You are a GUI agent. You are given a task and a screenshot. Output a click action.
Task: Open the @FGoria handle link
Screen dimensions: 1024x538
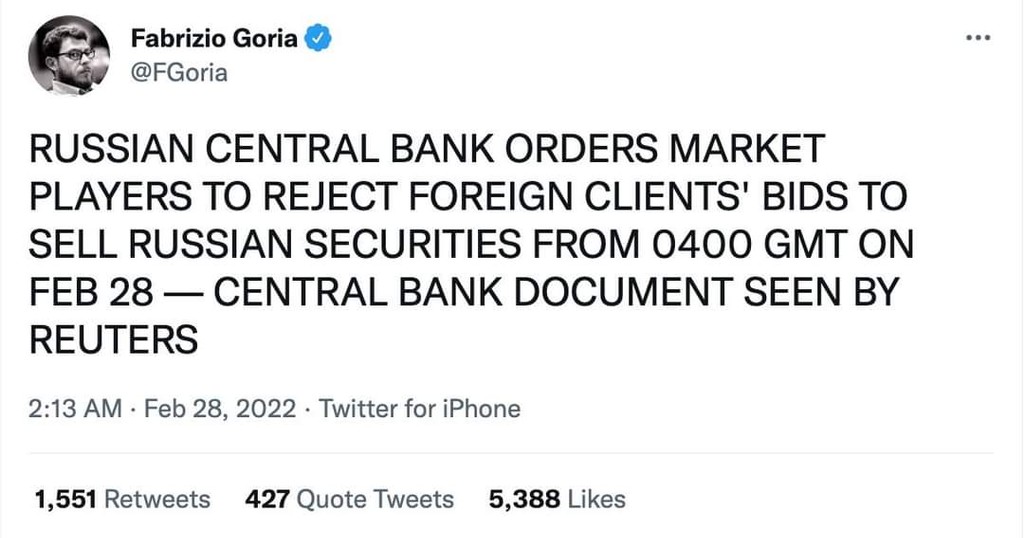click(x=179, y=73)
